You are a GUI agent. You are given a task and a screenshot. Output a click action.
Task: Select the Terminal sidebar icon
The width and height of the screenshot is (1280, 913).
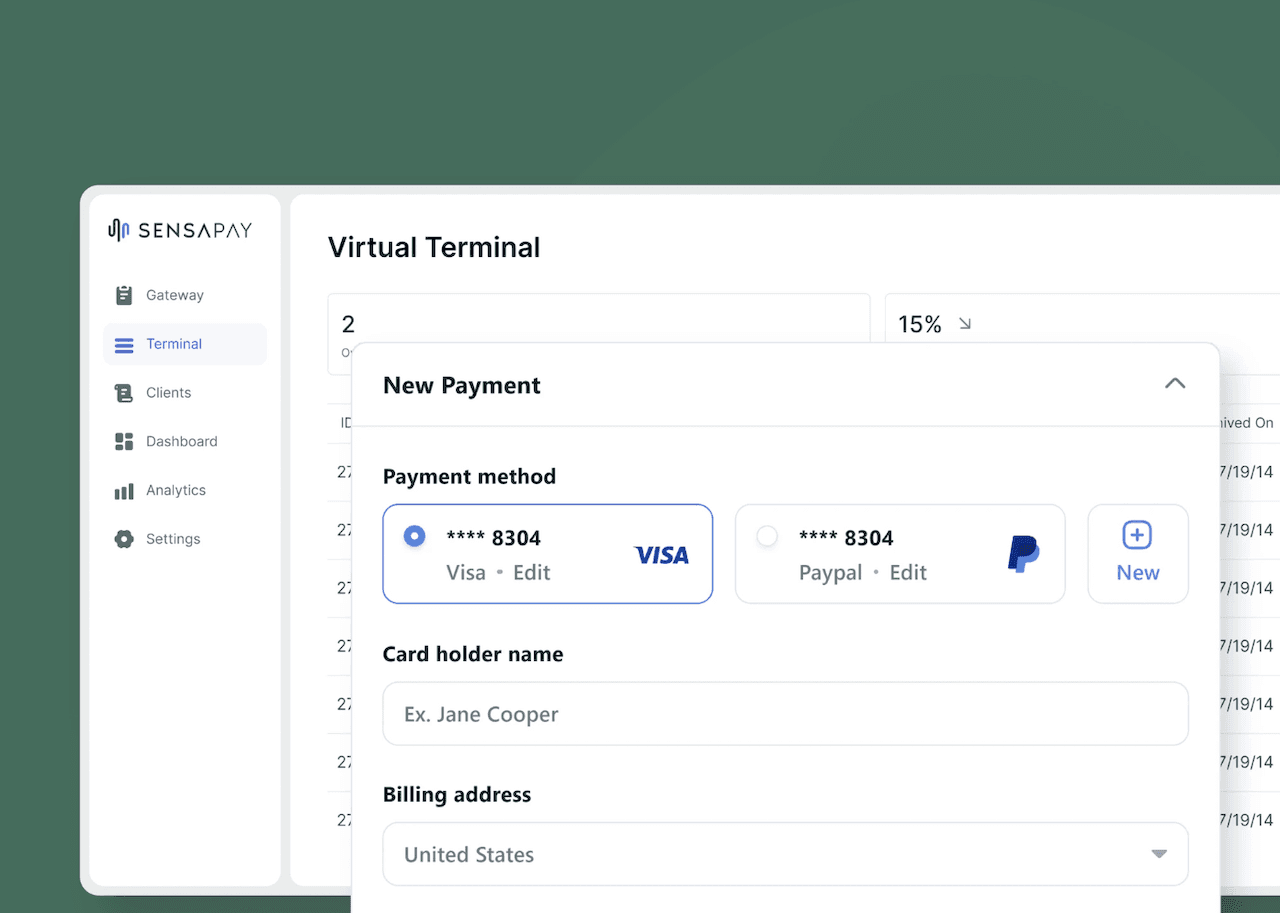click(x=124, y=343)
